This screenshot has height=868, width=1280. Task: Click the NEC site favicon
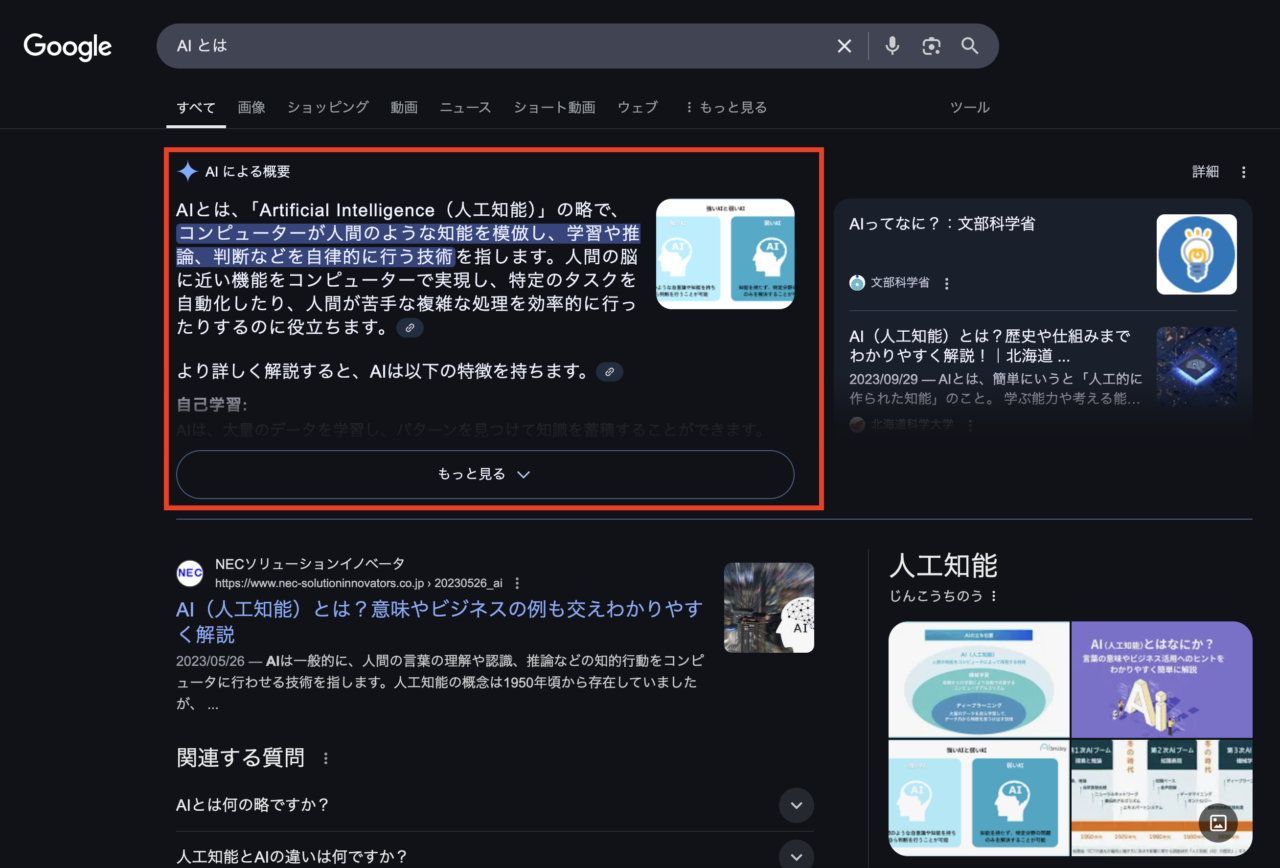point(189,573)
